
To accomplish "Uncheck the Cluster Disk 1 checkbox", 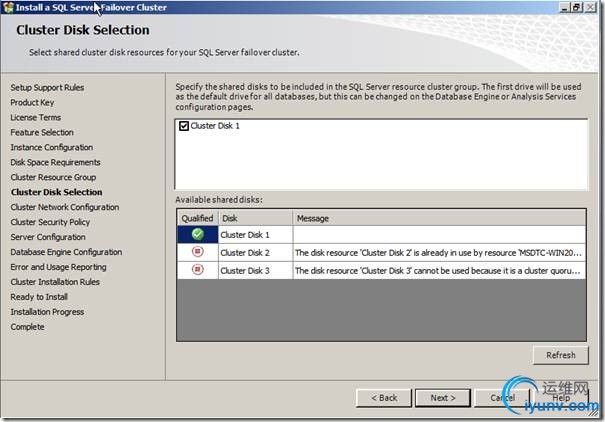I will point(184,126).
